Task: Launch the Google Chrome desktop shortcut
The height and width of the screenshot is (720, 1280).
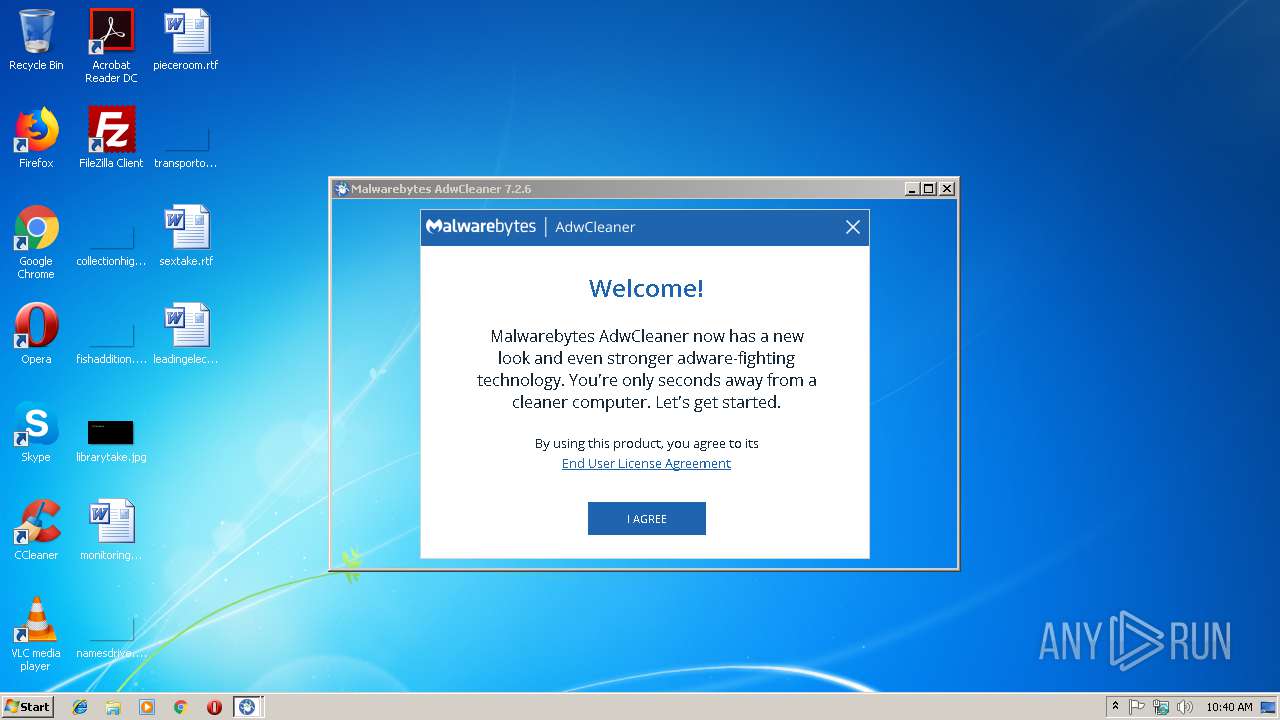Action: pos(36,242)
